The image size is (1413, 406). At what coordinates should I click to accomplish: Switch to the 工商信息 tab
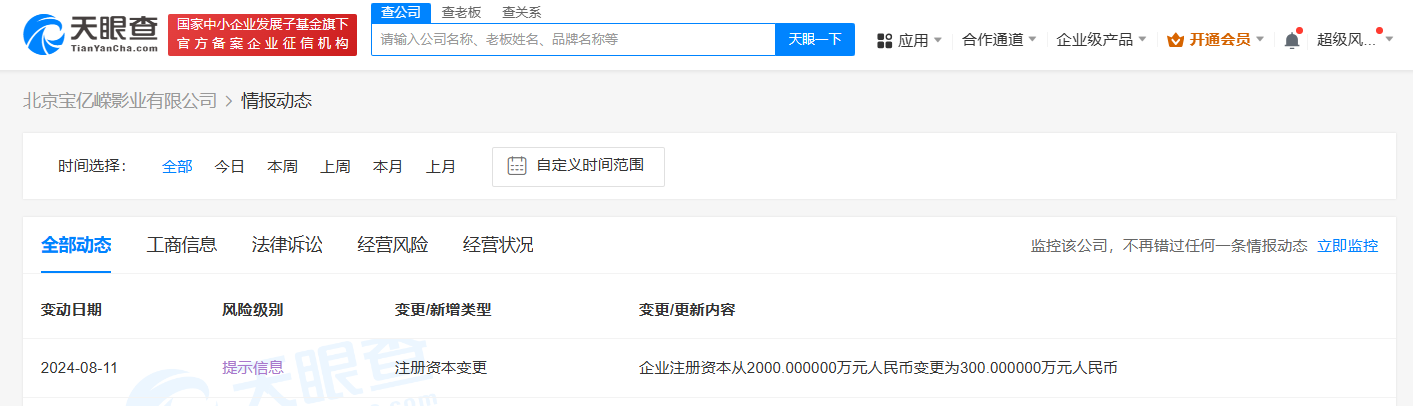coord(182,245)
